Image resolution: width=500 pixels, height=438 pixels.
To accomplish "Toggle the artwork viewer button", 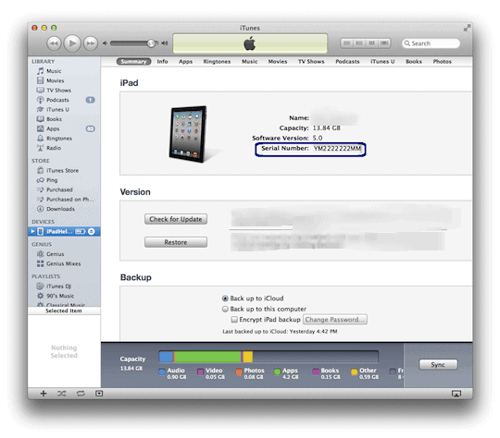I will [x=99, y=394].
